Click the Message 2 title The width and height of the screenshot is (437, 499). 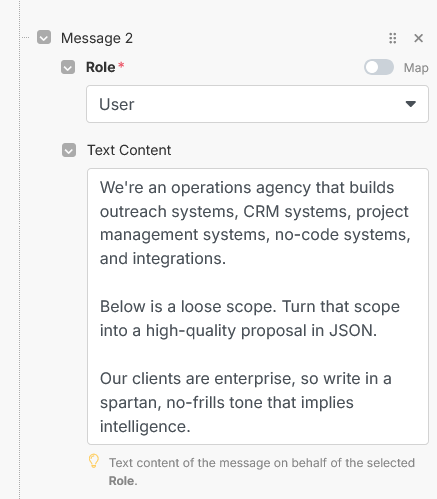coord(97,38)
